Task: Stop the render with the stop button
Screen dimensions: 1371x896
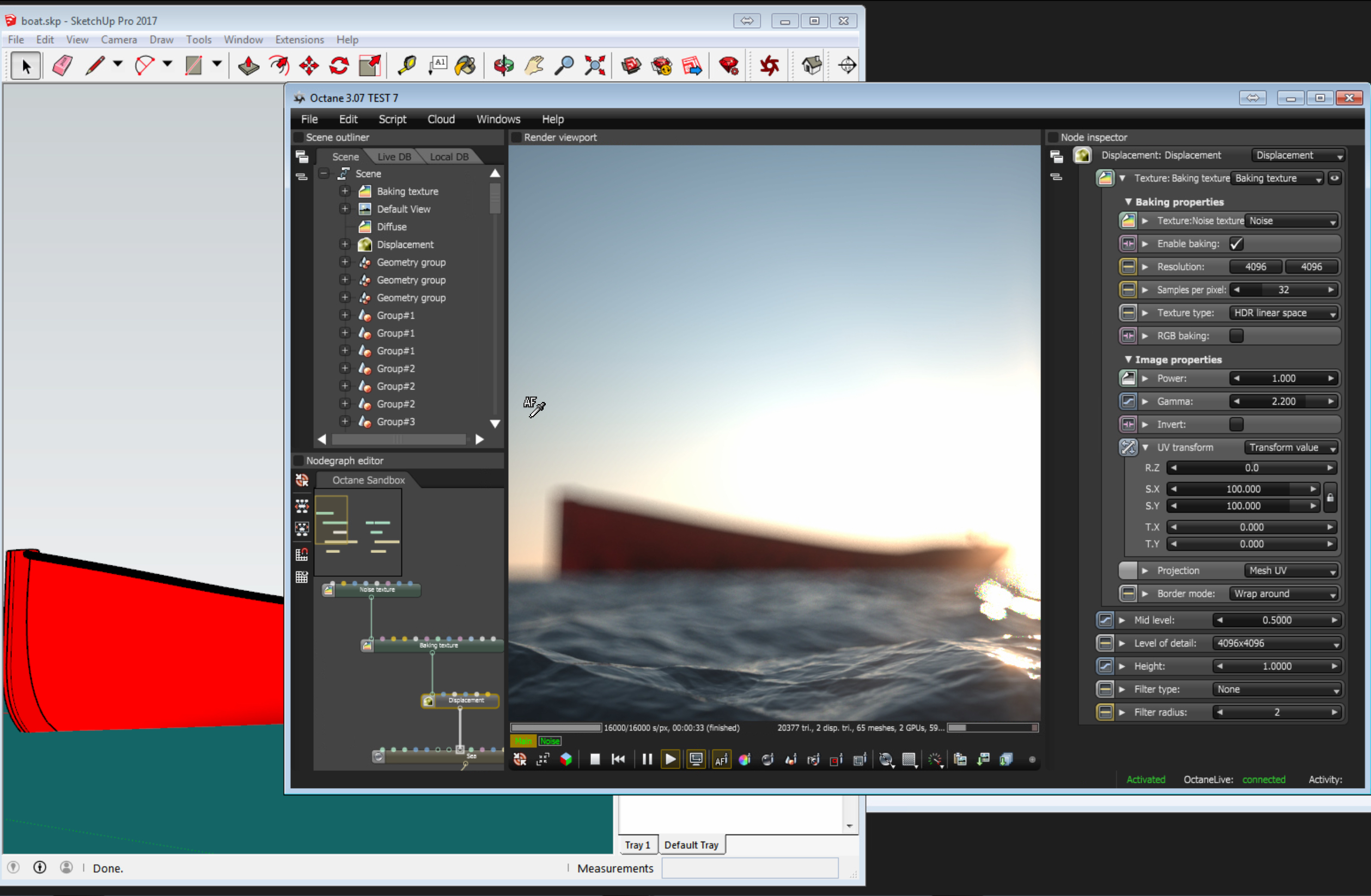Action: pos(595,759)
